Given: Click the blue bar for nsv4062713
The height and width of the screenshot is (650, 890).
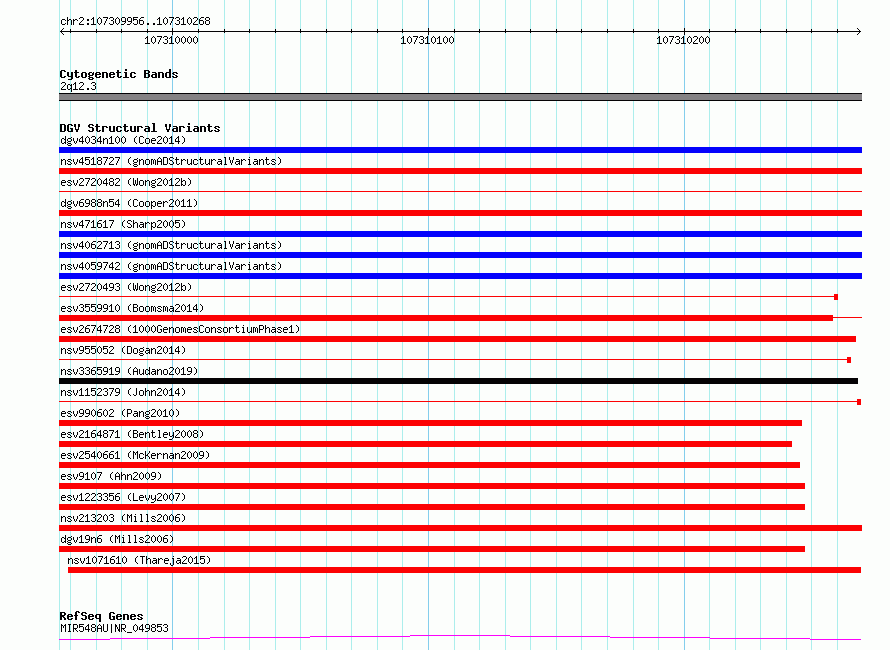Looking at the screenshot, I should [x=460, y=255].
